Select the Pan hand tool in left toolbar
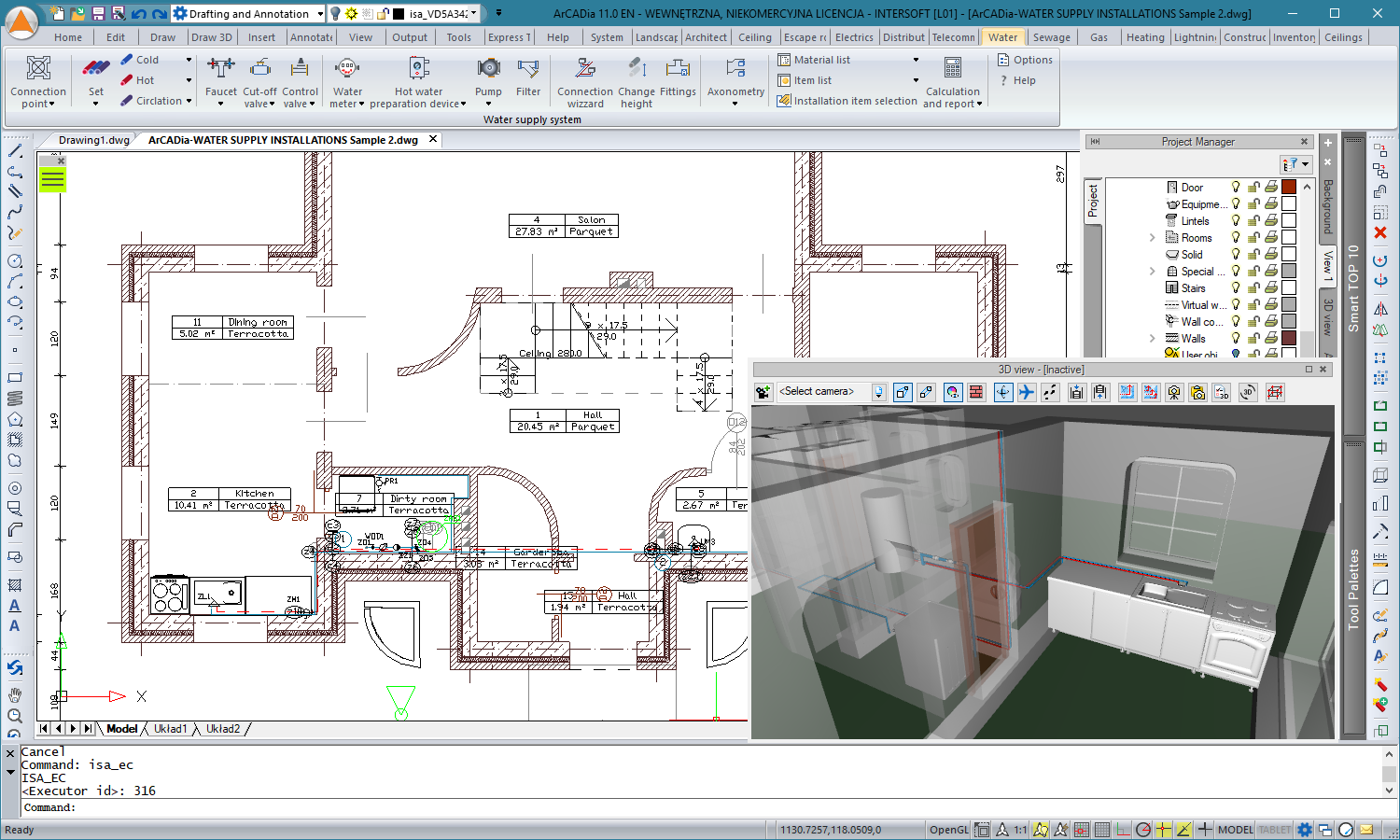 coord(15,694)
